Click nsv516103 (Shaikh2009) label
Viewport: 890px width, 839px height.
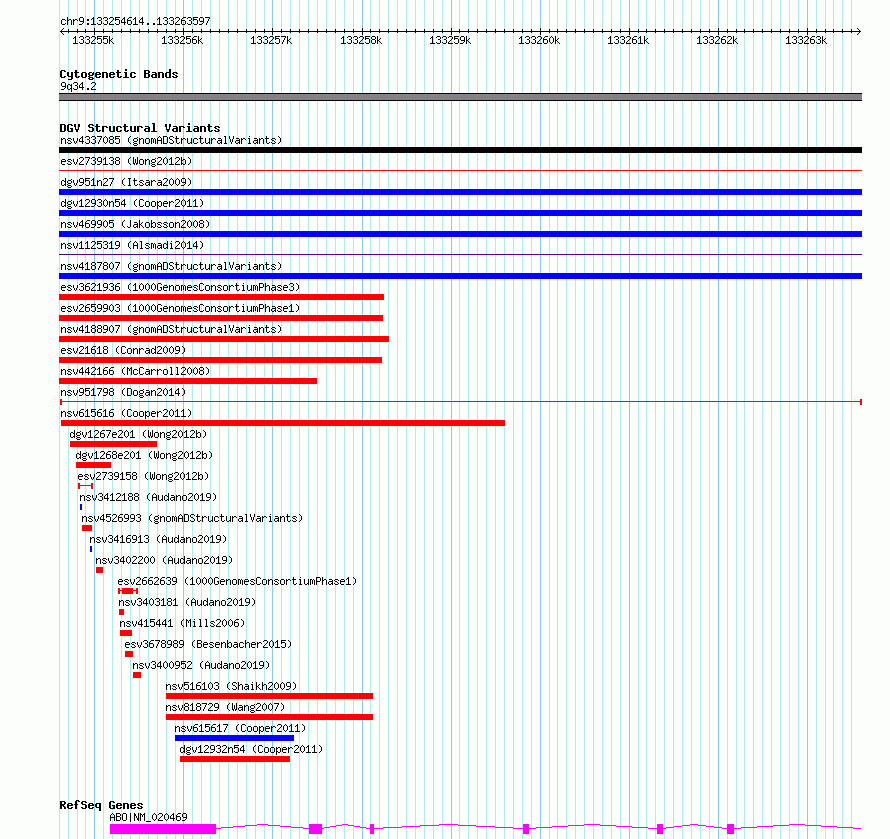(231, 686)
